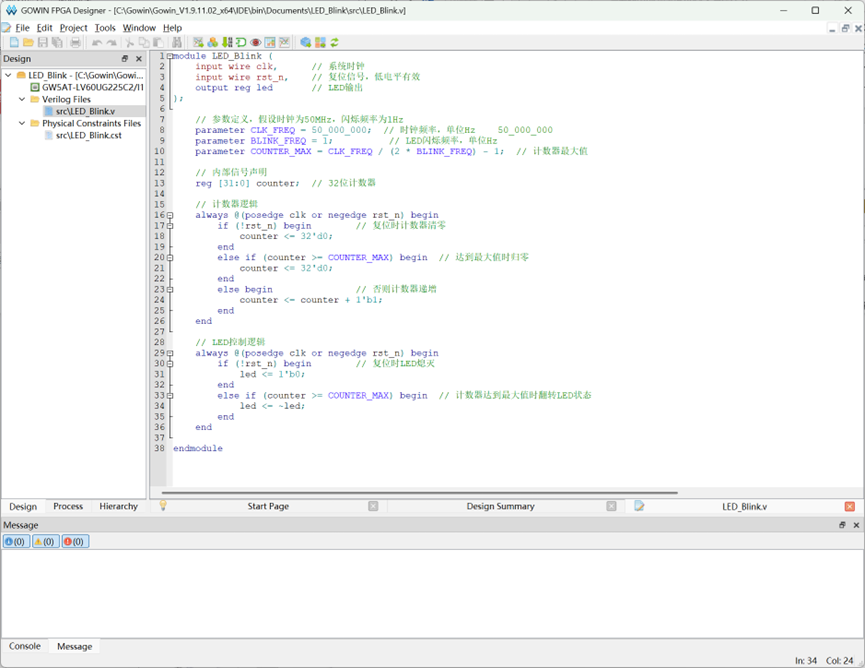Launch the Programmer green-arrows download icon
This screenshot has height=668, width=865.
click(227, 42)
